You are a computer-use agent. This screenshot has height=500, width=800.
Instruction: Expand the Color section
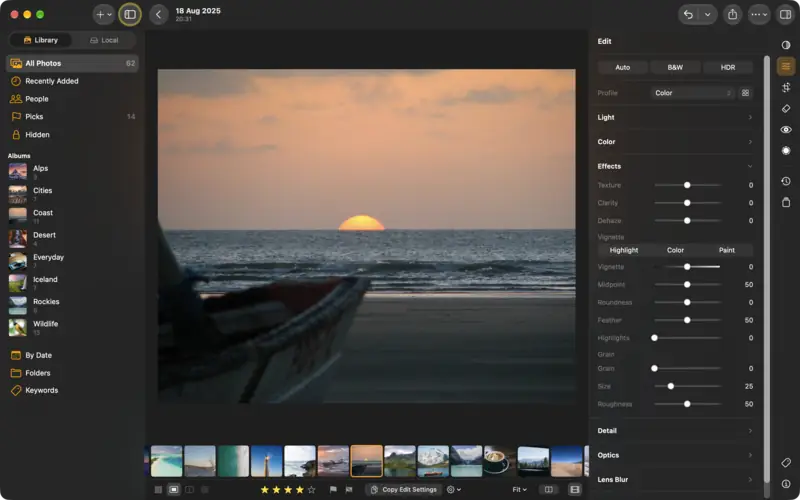(x=675, y=142)
